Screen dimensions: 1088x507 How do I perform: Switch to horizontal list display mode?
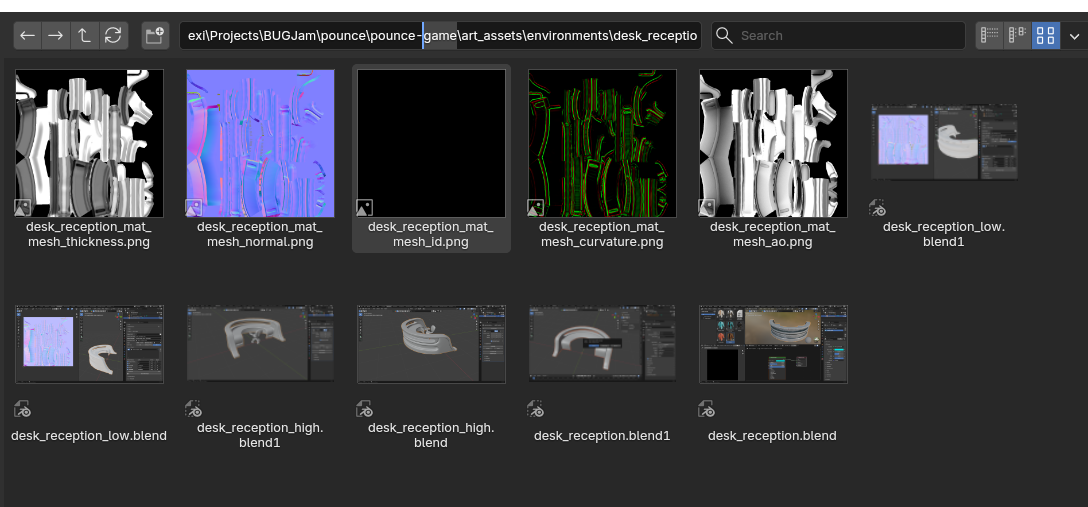pyautogui.click(x=1018, y=36)
